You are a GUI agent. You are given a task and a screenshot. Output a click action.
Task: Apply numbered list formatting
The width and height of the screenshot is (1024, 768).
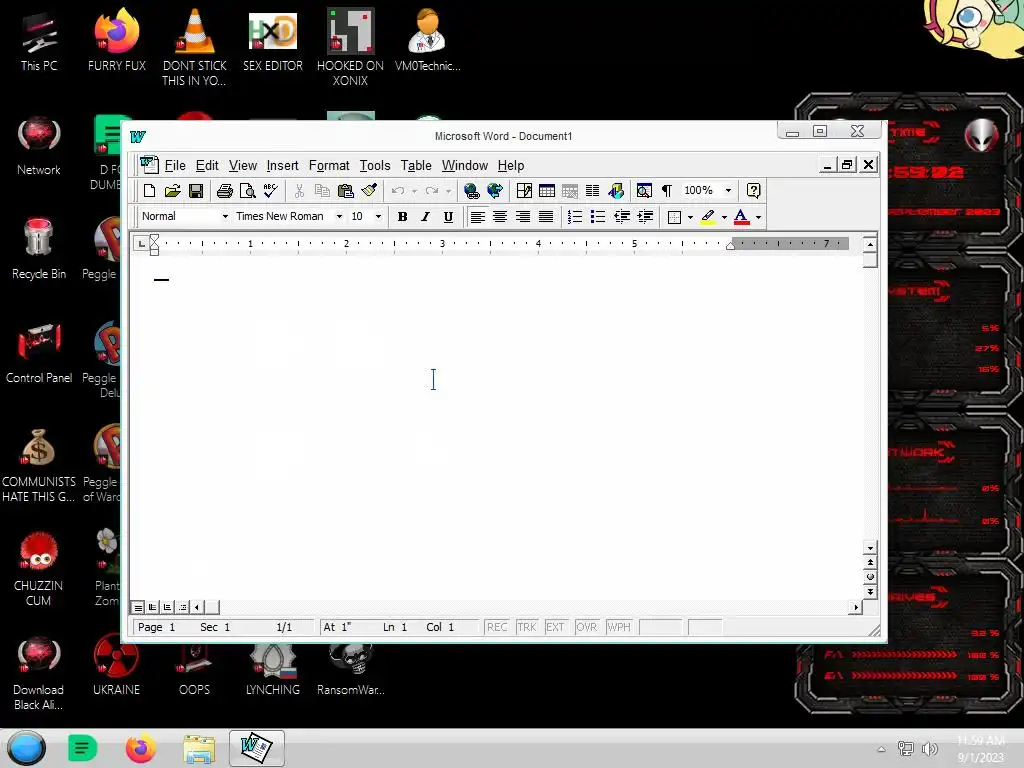(575, 217)
